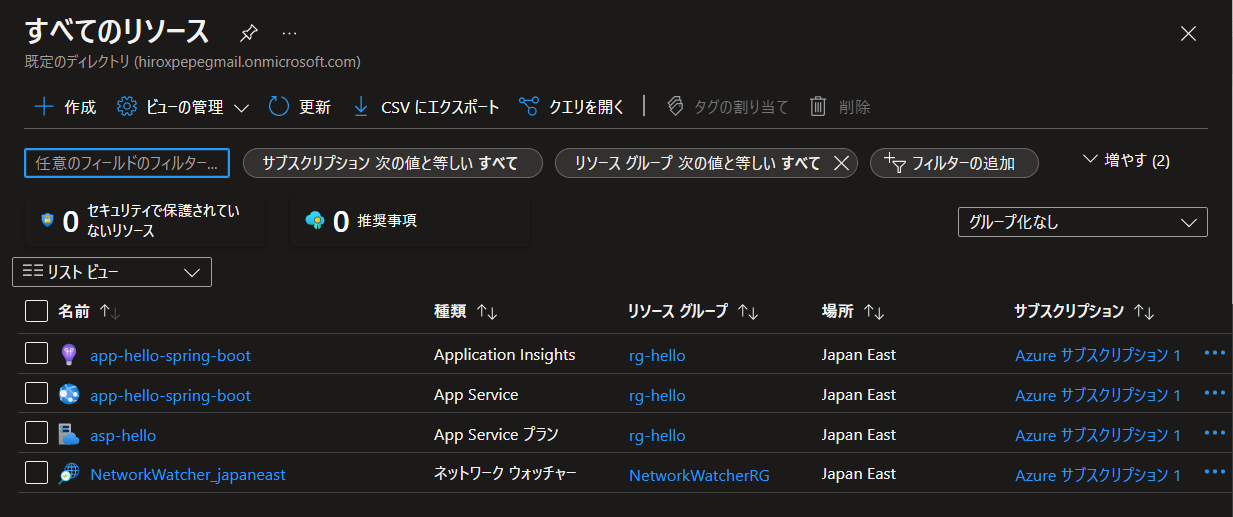Click the Application Insights type cell
This screenshot has width=1233, height=517.
(505, 354)
